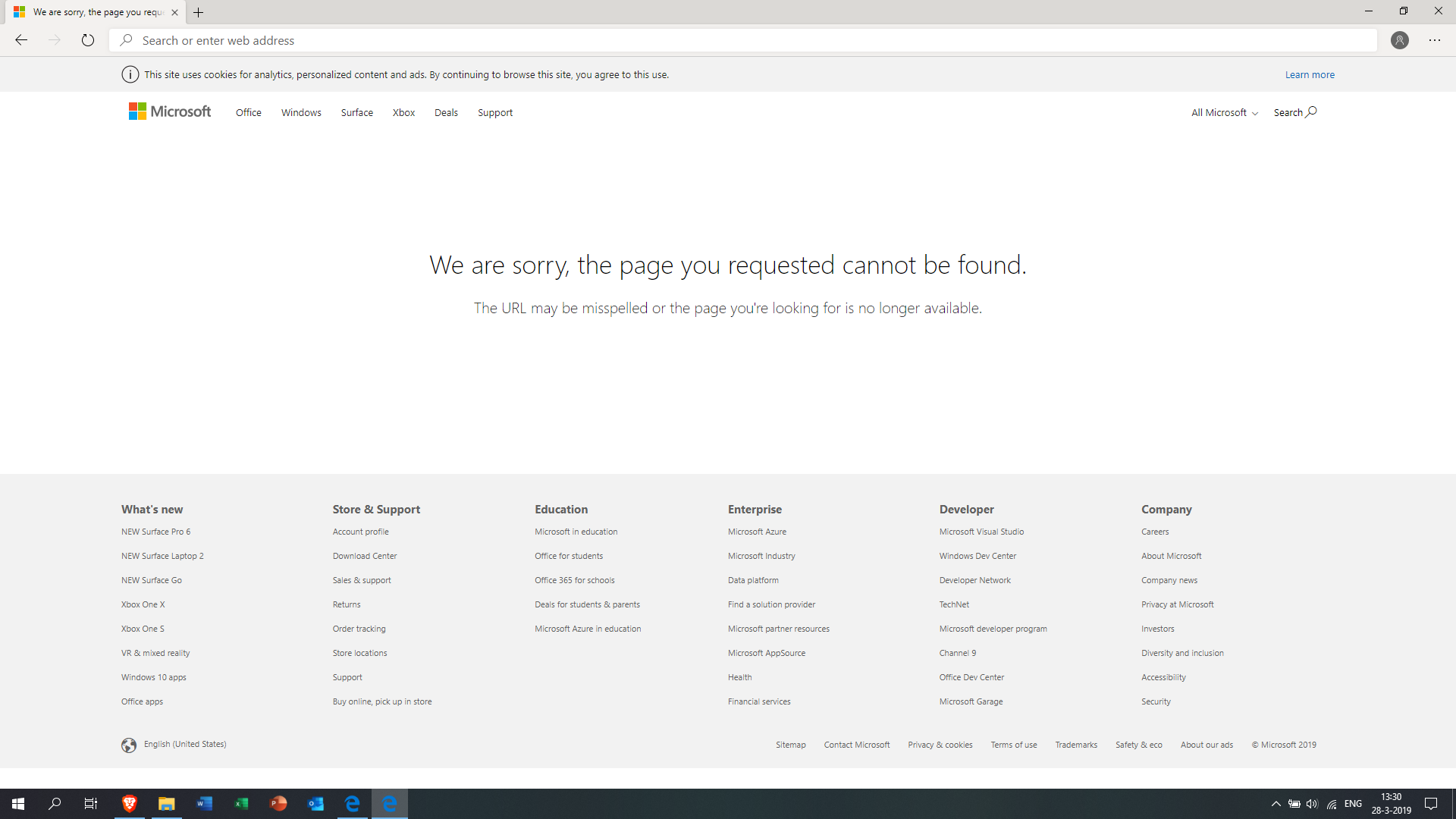The image size is (1456, 819).
Task: Open Outlook from the taskbar
Action: click(x=315, y=804)
